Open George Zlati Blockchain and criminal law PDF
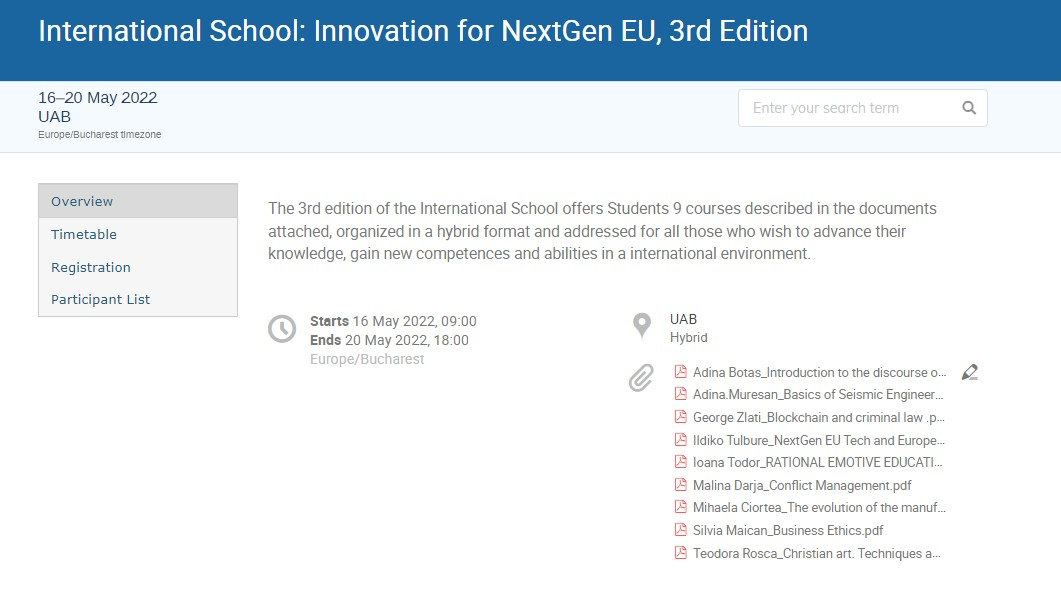Viewport: 1061px width, 594px height. 819,417
